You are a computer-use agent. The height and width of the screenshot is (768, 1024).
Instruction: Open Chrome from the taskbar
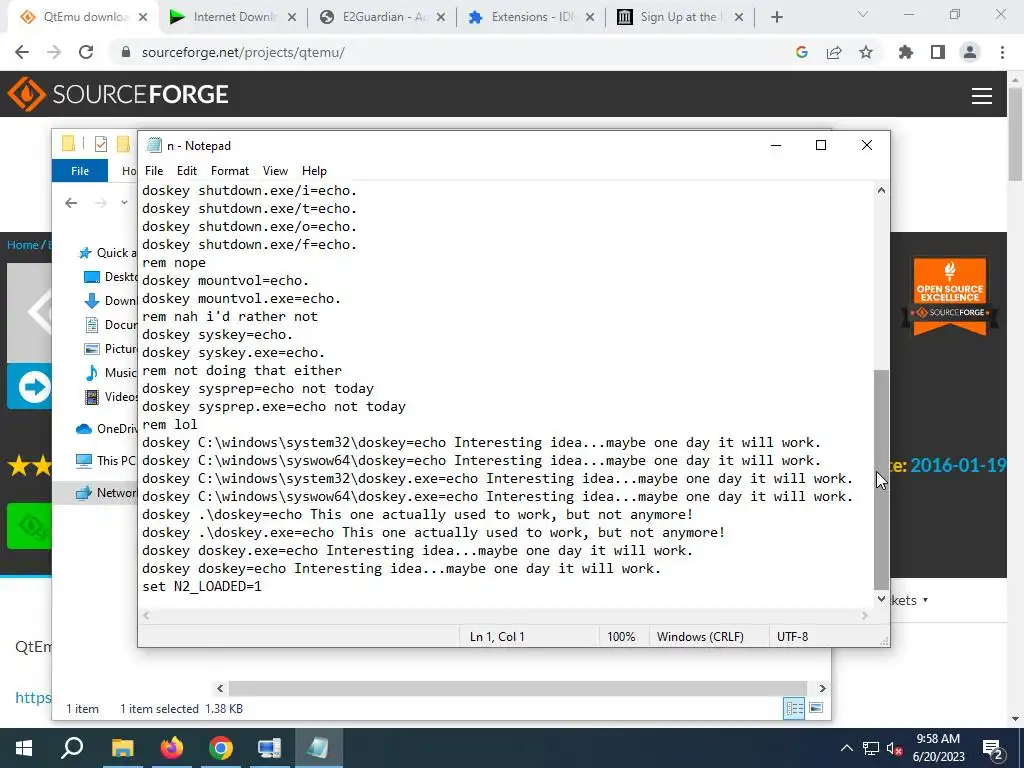(221, 748)
